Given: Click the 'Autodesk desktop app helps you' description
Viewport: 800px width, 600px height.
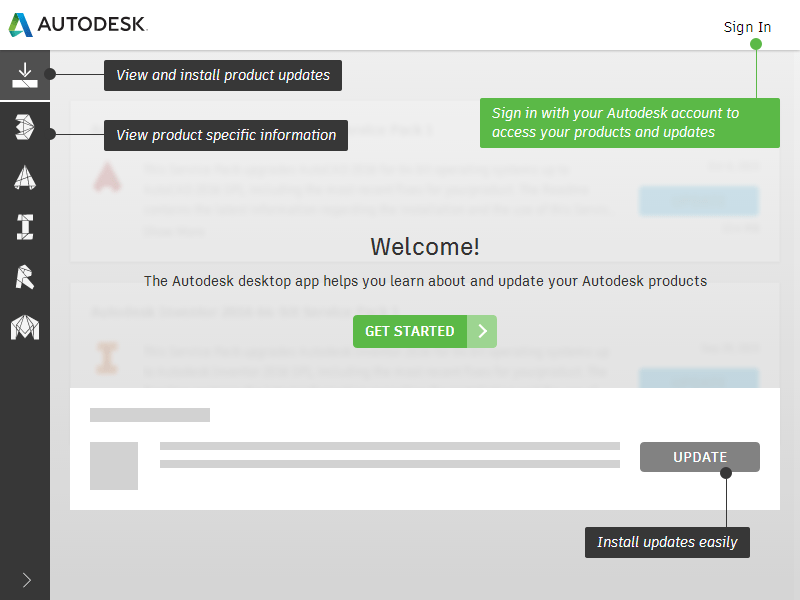Looking at the screenshot, I should pyautogui.click(x=425, y=281).
